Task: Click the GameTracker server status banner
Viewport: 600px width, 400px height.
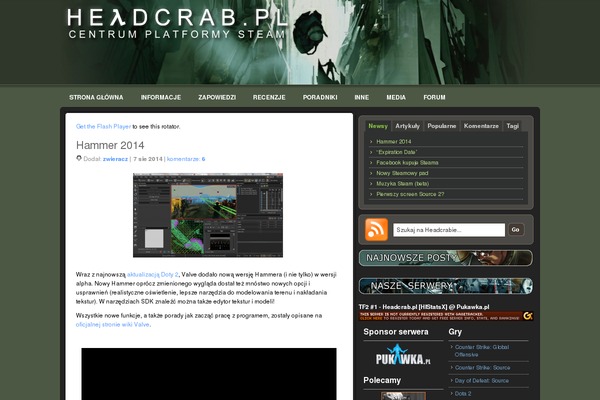Action: [445, 315]
